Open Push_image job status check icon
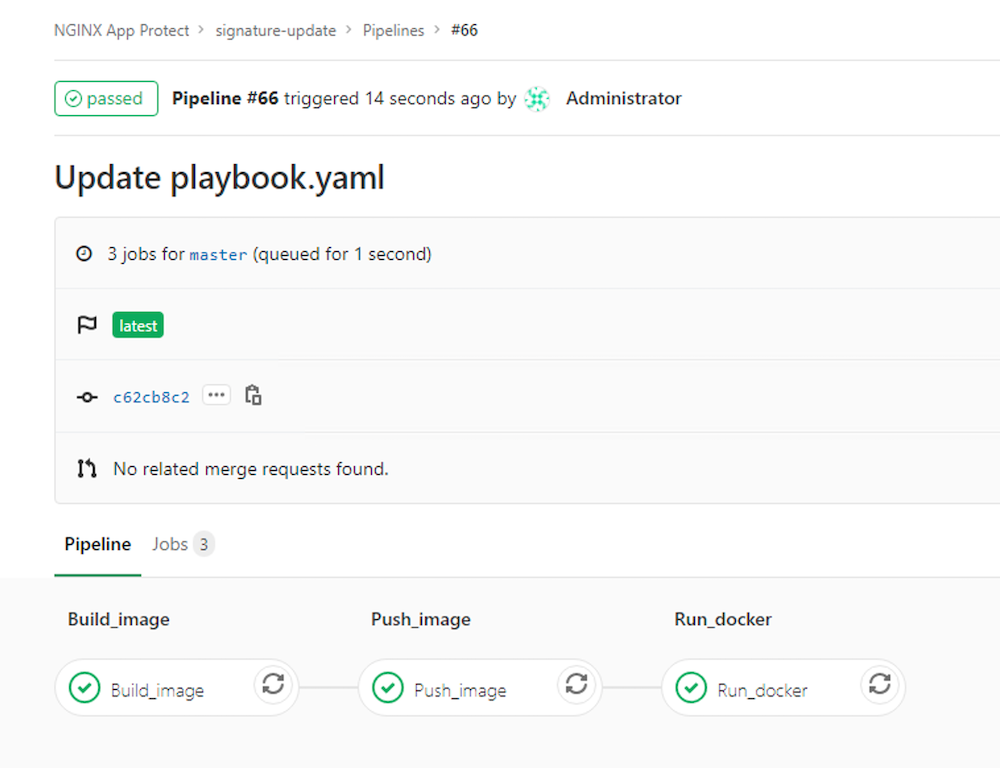The image size is (1000, 768). (388, 688)
